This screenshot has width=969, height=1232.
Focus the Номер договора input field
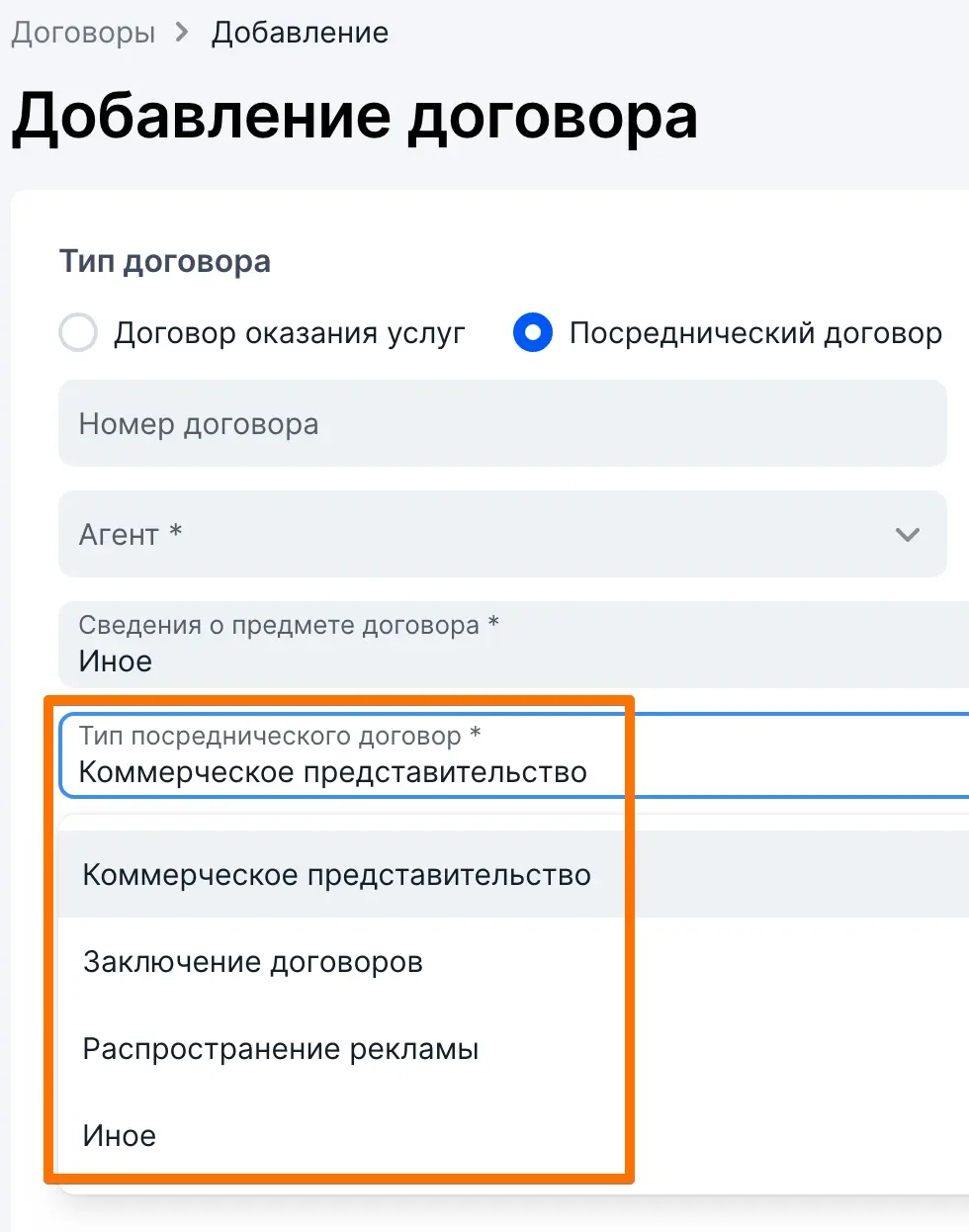(x=502, y=424)
